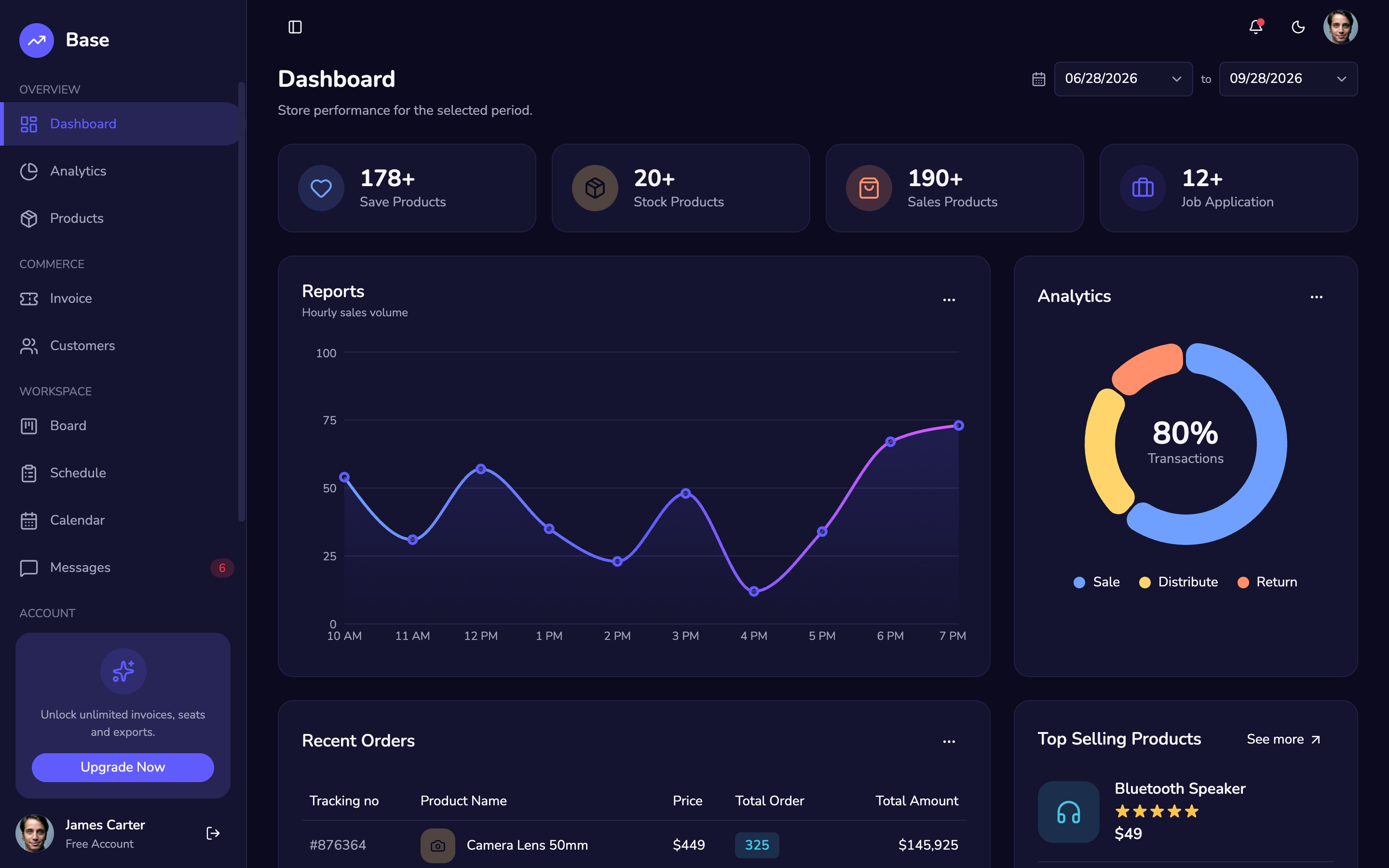Image resolution: width=1389 pixels, height=868 pixels.
Task: Click the Return legend item
Action: click(1267, 582)
